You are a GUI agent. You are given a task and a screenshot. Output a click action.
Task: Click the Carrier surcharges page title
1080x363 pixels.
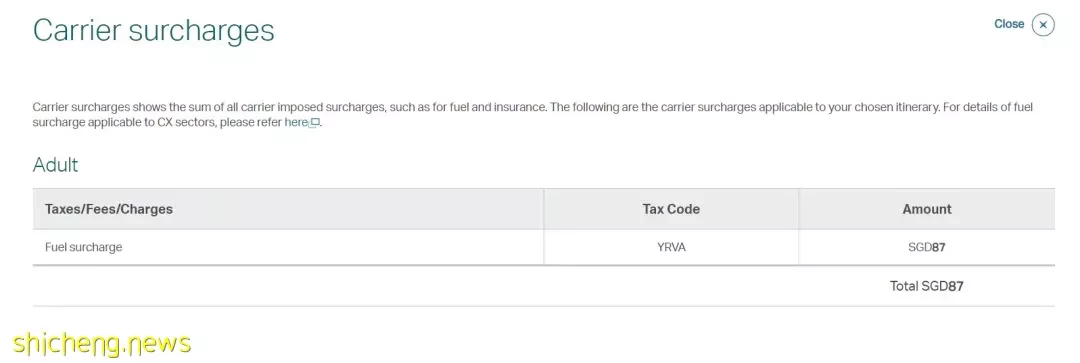coord(154,31)
